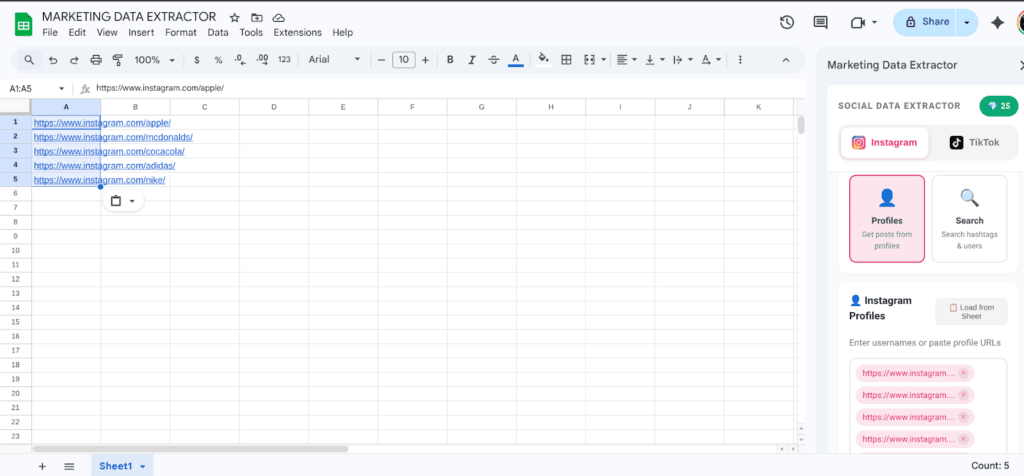Click the Share button

pos(925,22)
